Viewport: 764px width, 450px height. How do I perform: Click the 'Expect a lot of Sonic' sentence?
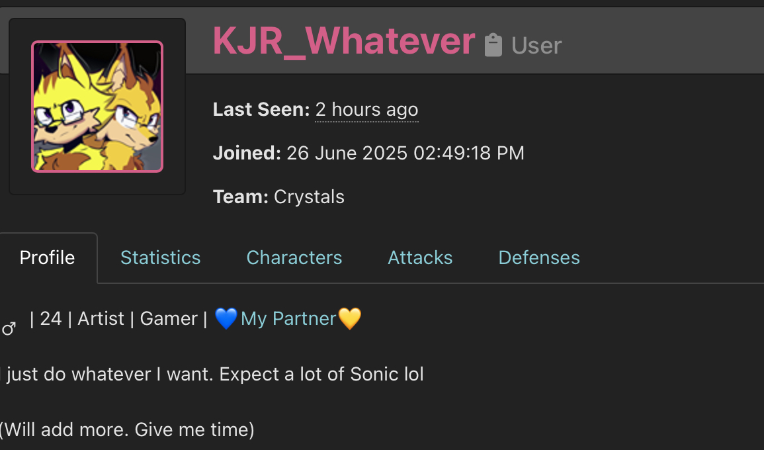pyautogui.click(x=322, y=375)
